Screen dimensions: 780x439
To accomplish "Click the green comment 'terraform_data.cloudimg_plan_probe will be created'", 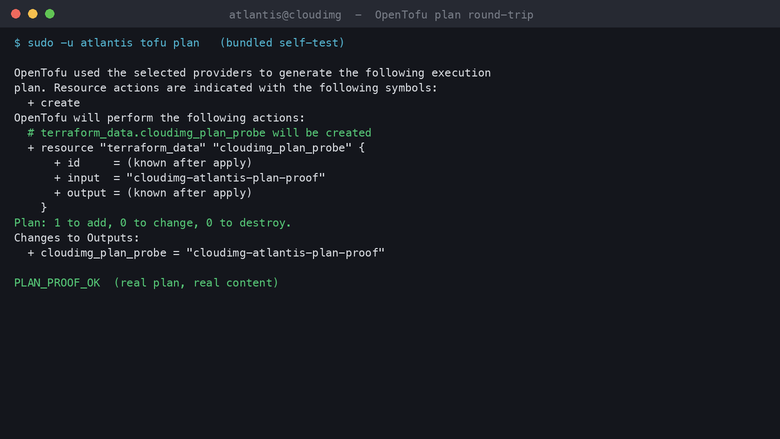I will pos(206,133).
